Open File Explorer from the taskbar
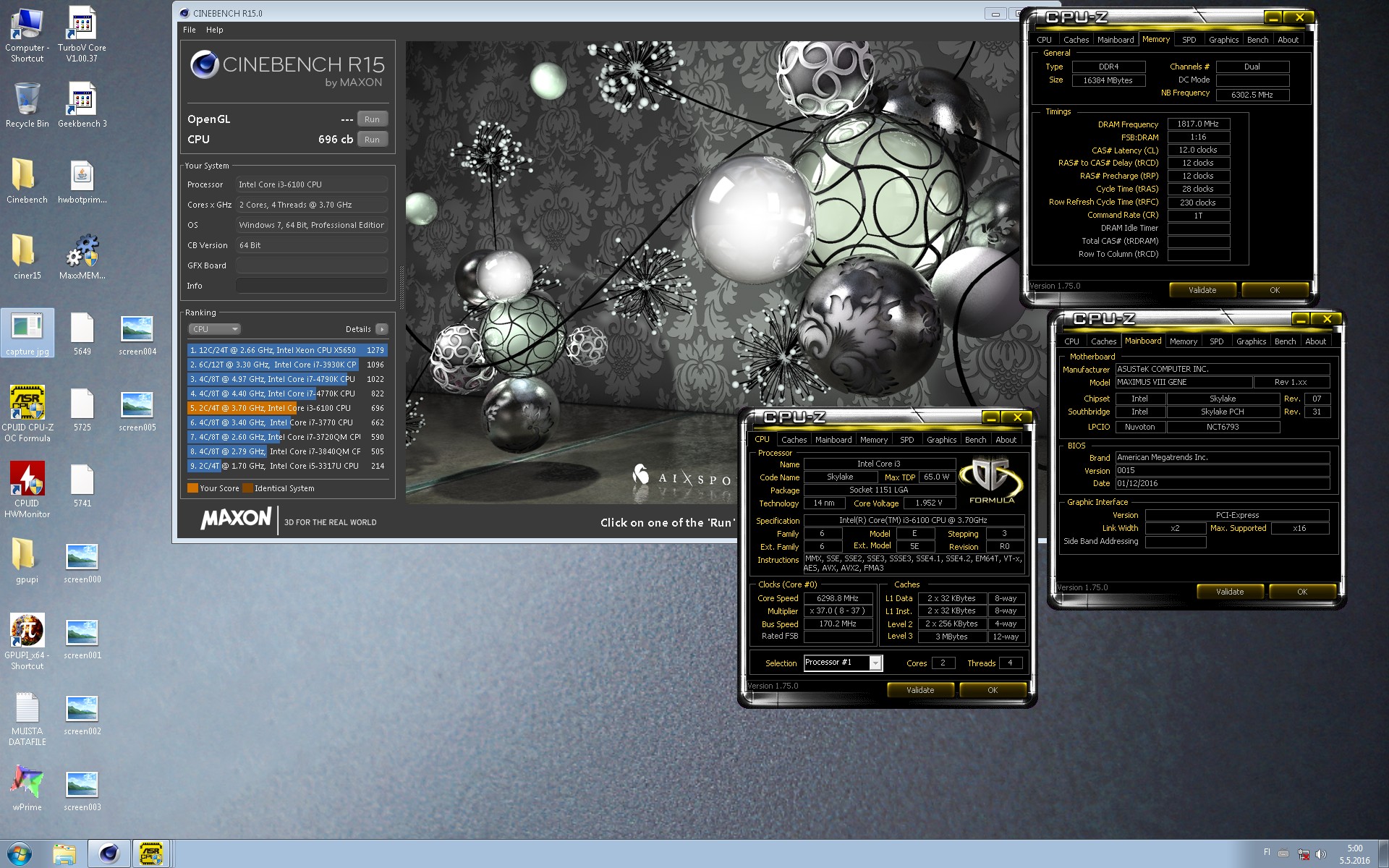Image resolution: width=1389 pixels, height=868 pixels. [64, 854]
